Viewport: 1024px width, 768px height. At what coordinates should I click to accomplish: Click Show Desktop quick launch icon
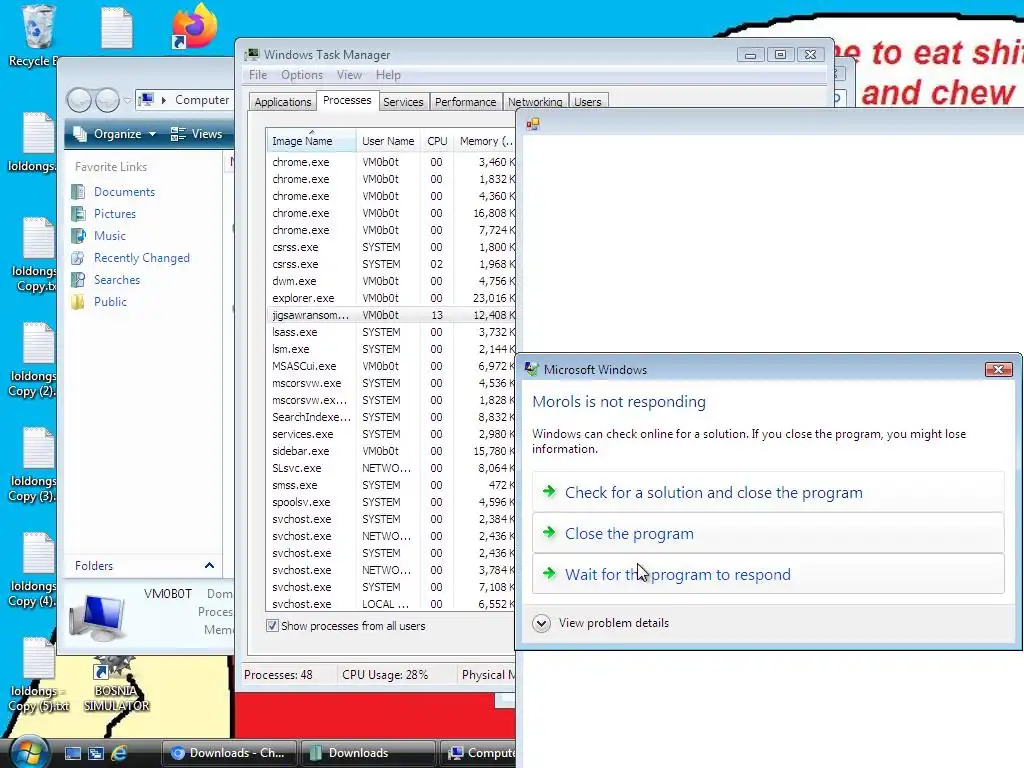(72, 753)
